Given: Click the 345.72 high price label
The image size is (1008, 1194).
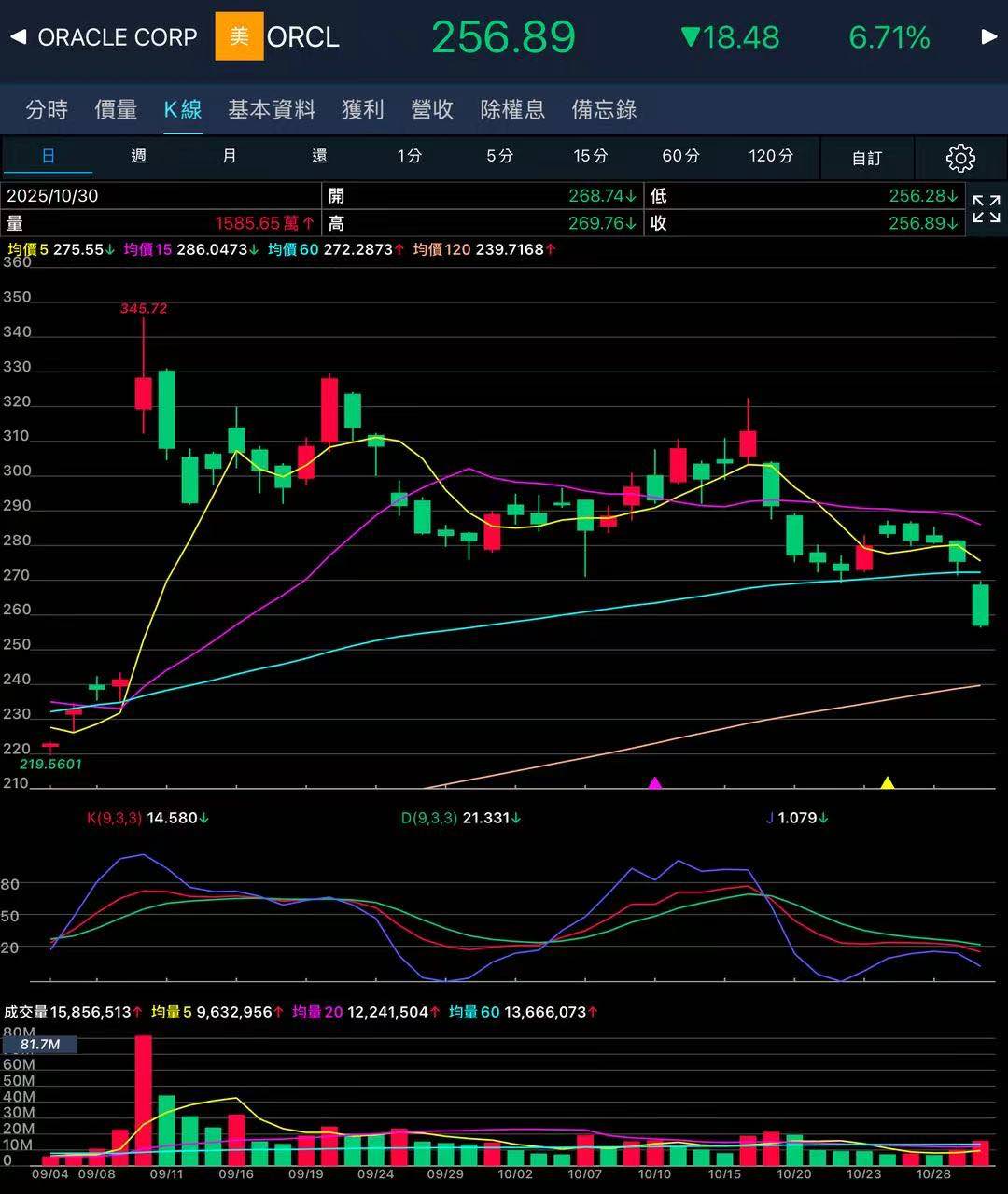Looking at the screenshot, I should (144, 308).
